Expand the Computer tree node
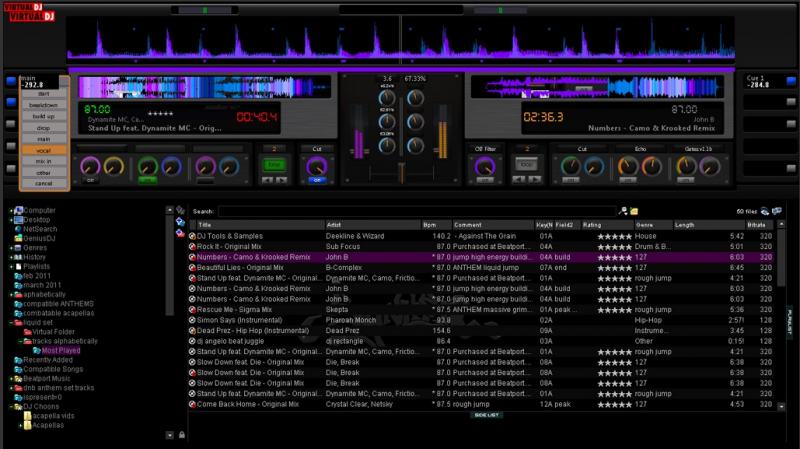The width and height of the screenshot is (800, 449). coord(11,210)
